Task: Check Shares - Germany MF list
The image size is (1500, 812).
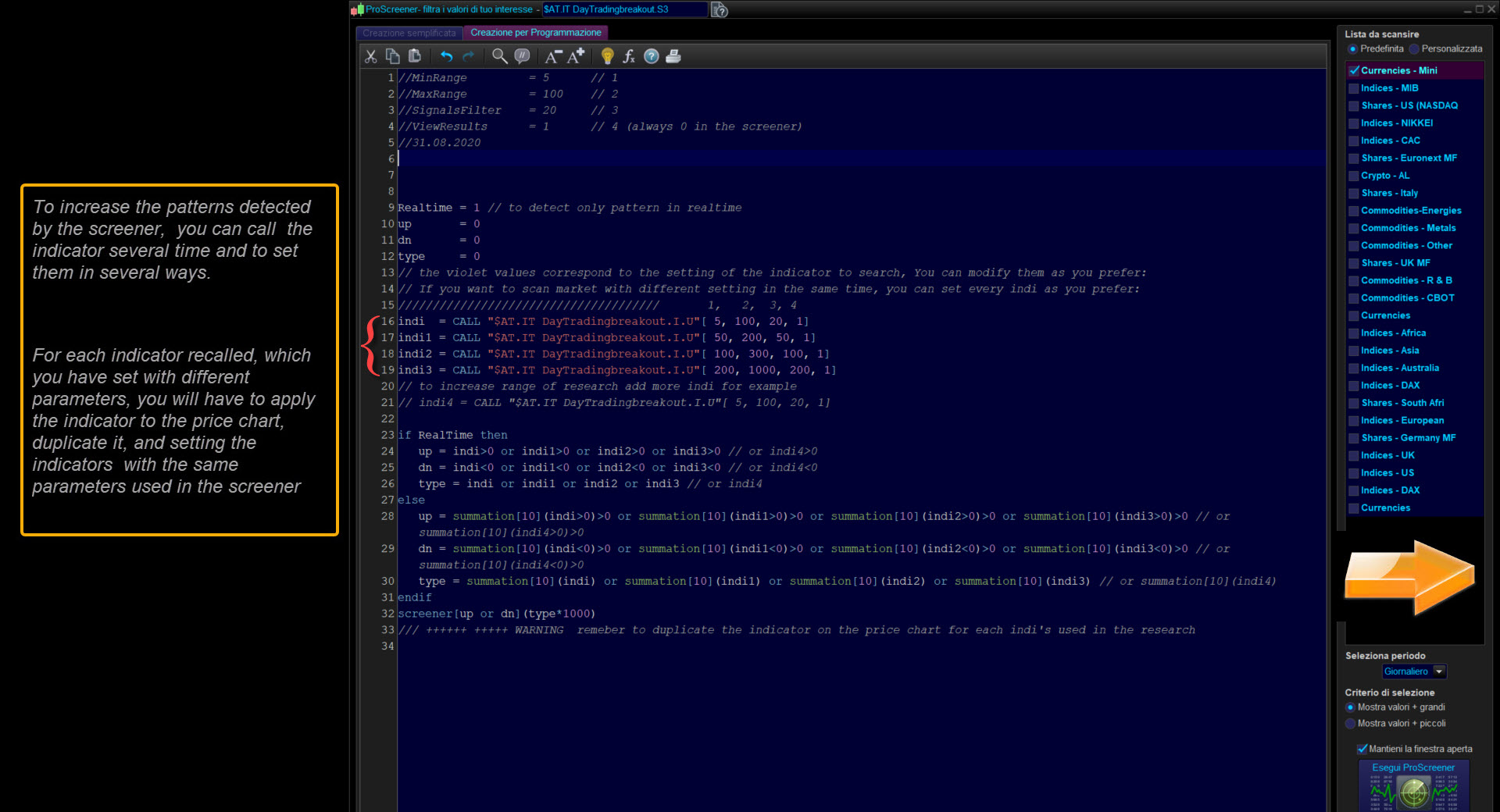Action: coord(1354,438)
